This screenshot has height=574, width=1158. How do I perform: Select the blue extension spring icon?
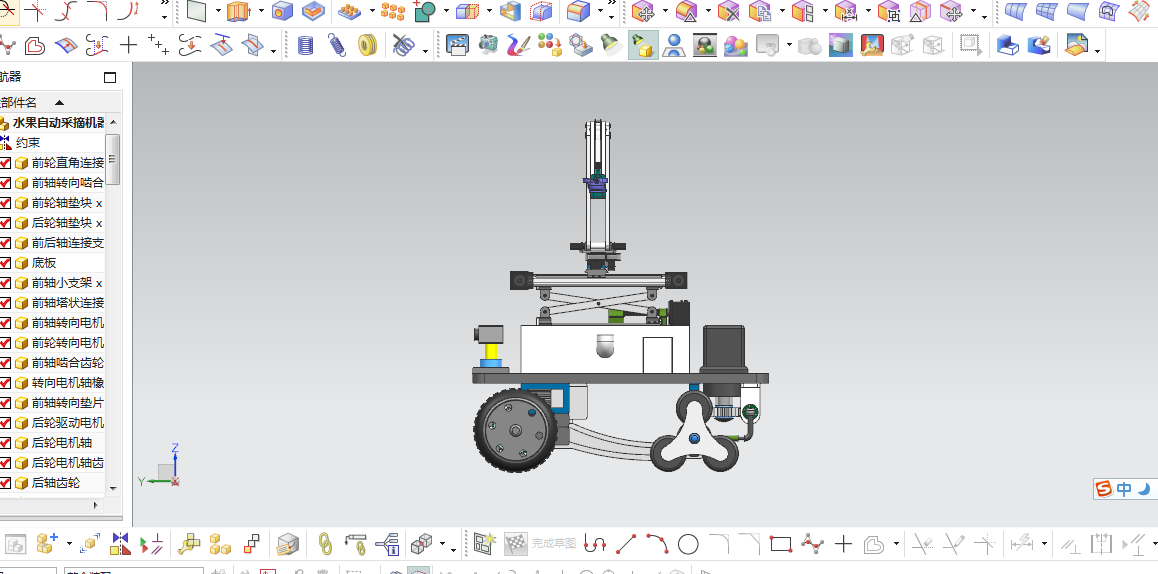click(336, 46)
